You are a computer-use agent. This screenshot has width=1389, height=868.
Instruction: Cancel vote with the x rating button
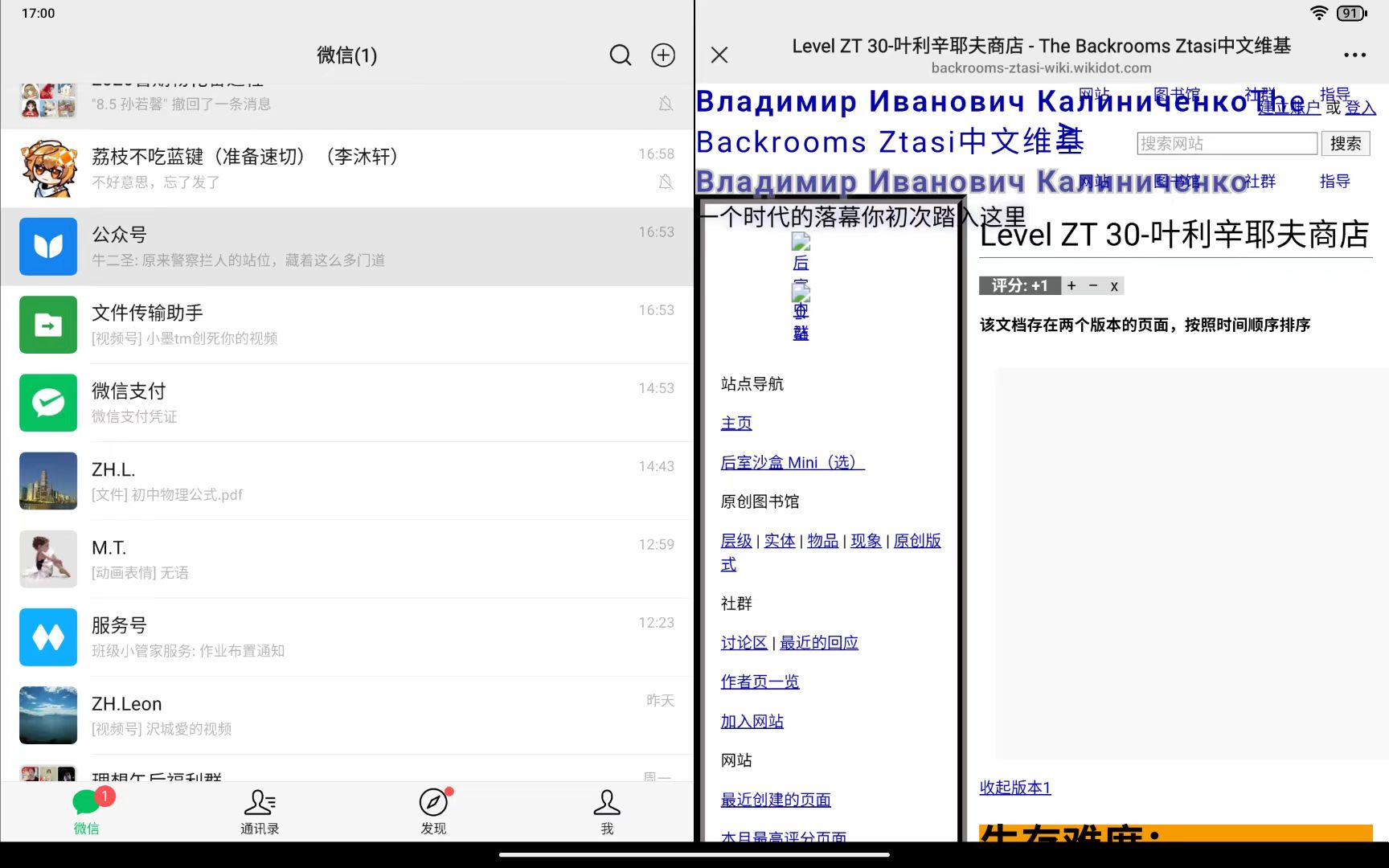[x=1114, y=285]
